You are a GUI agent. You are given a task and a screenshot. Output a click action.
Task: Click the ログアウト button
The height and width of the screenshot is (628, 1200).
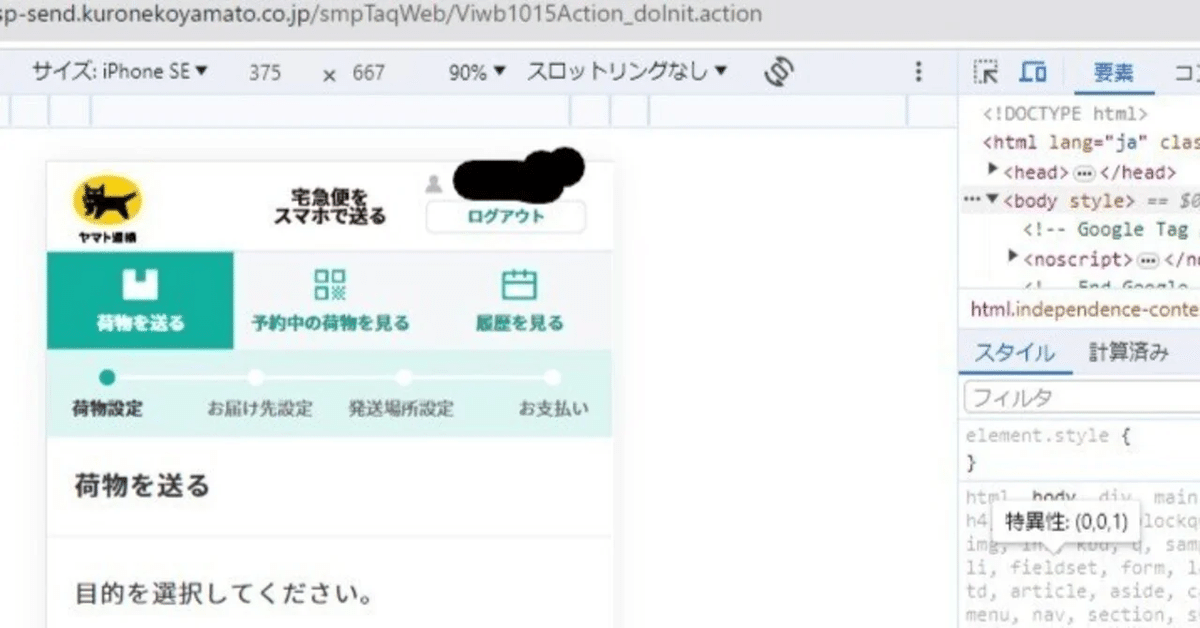506,217
